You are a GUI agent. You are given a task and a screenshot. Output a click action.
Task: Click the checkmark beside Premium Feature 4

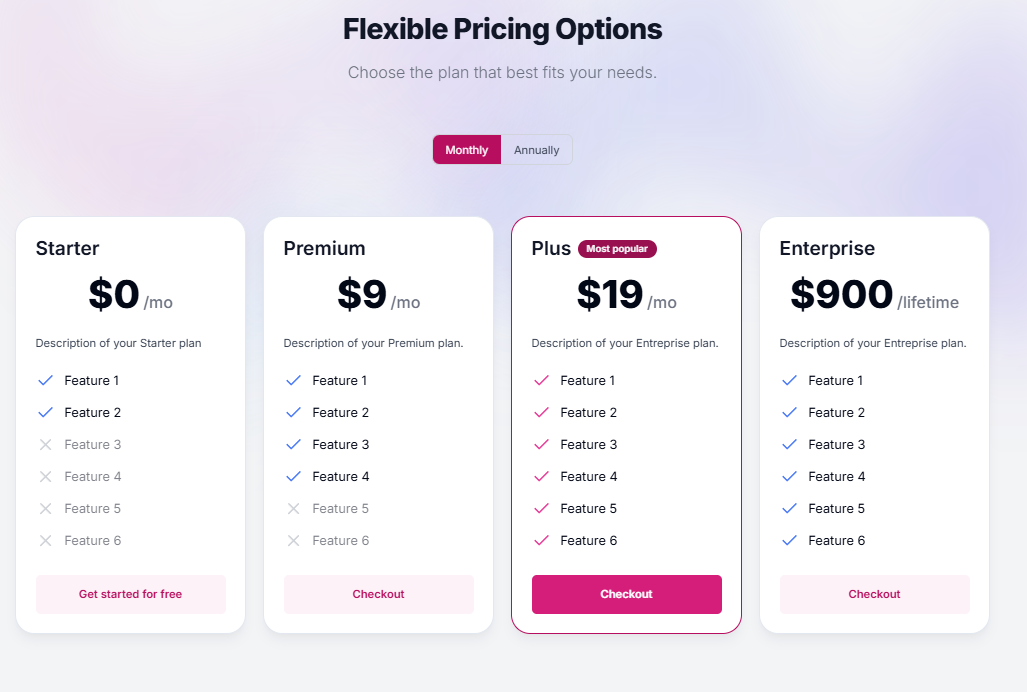[x=293, y=477]
